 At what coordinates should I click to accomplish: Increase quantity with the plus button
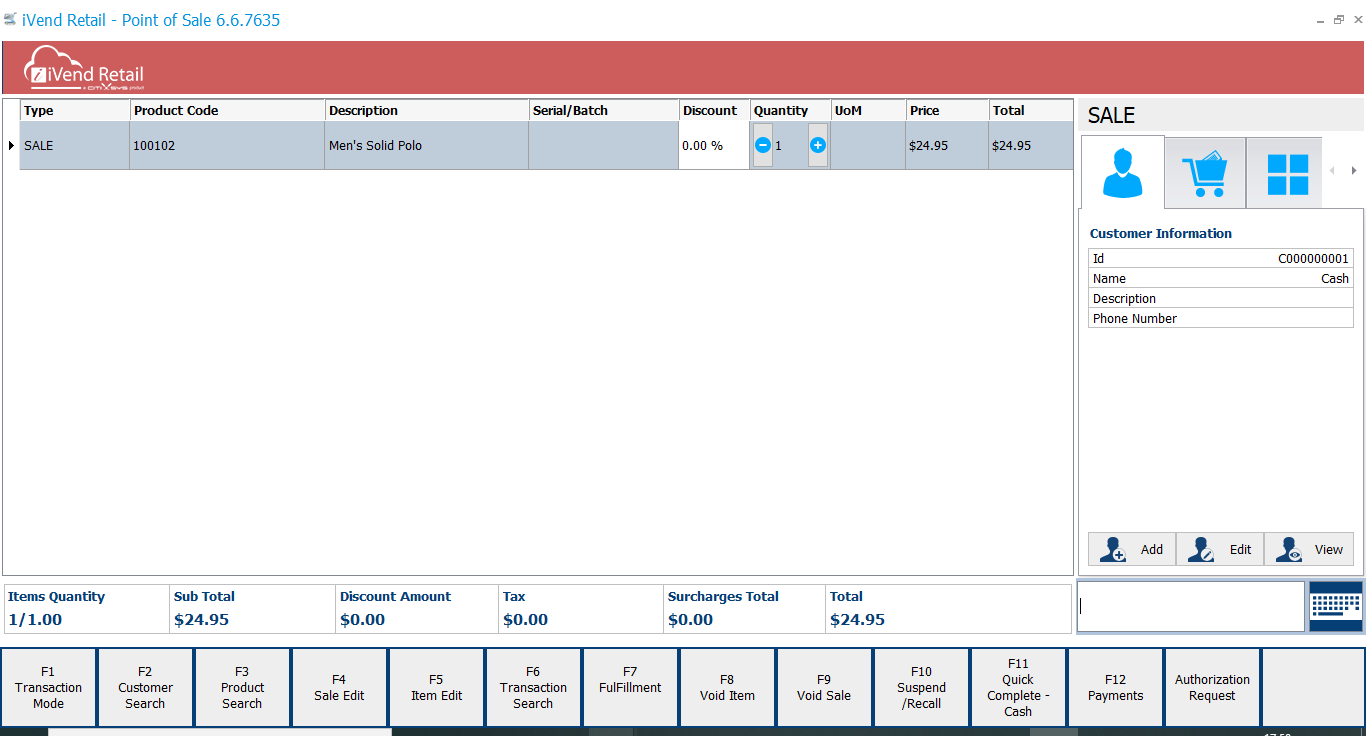[818, 146]
